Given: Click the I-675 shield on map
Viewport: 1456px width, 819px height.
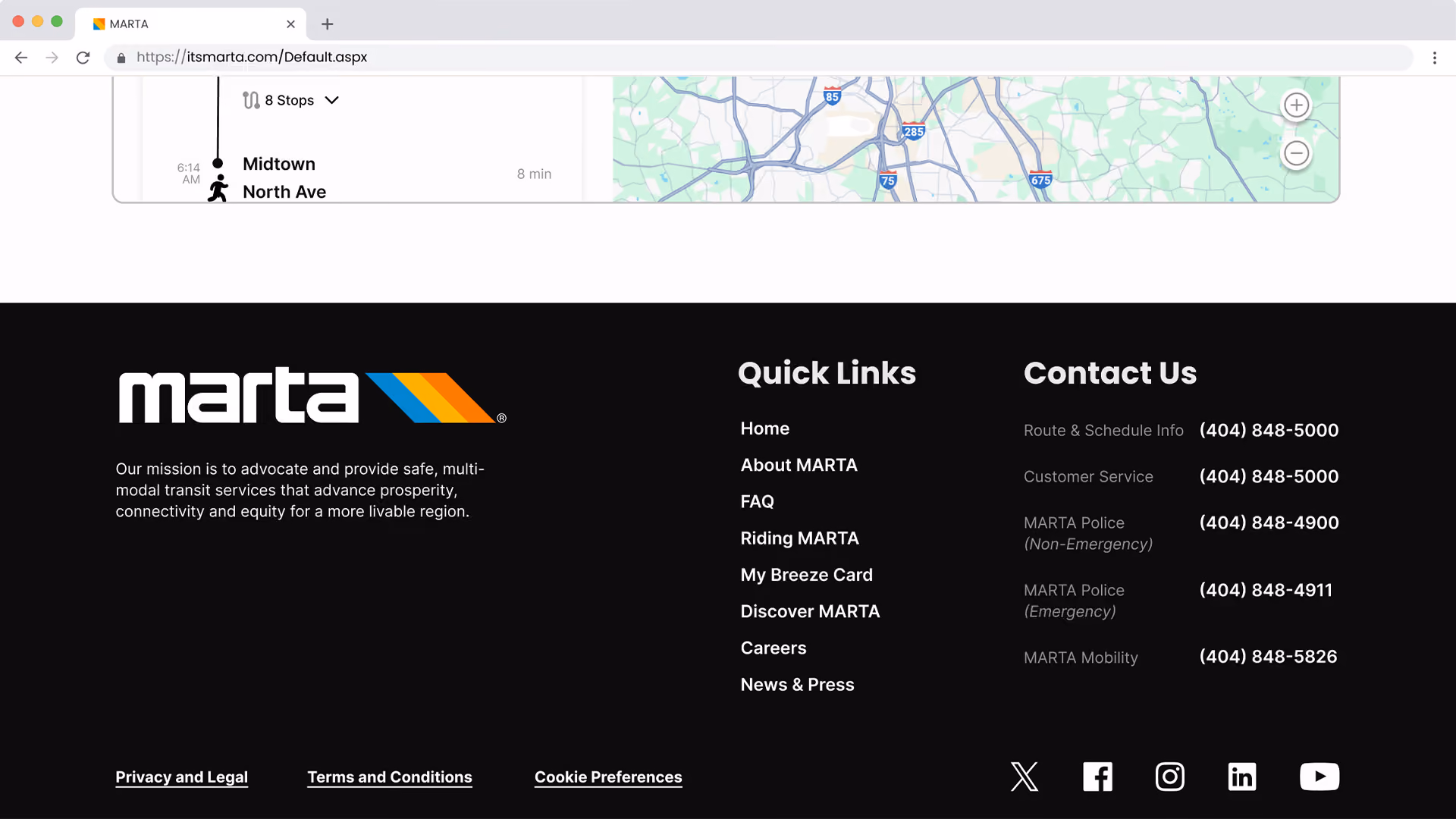Looking at the screenshot, I should click(1040, 179).
